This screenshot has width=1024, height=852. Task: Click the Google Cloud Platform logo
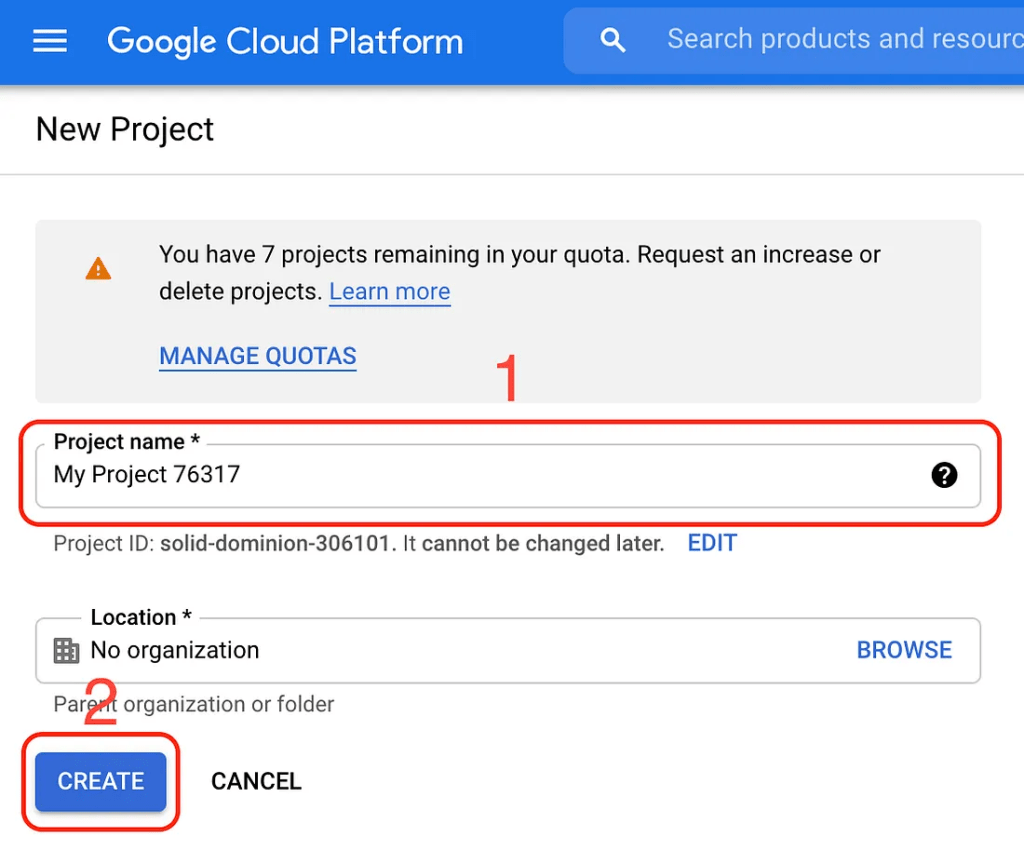click(x=285, y=41)
